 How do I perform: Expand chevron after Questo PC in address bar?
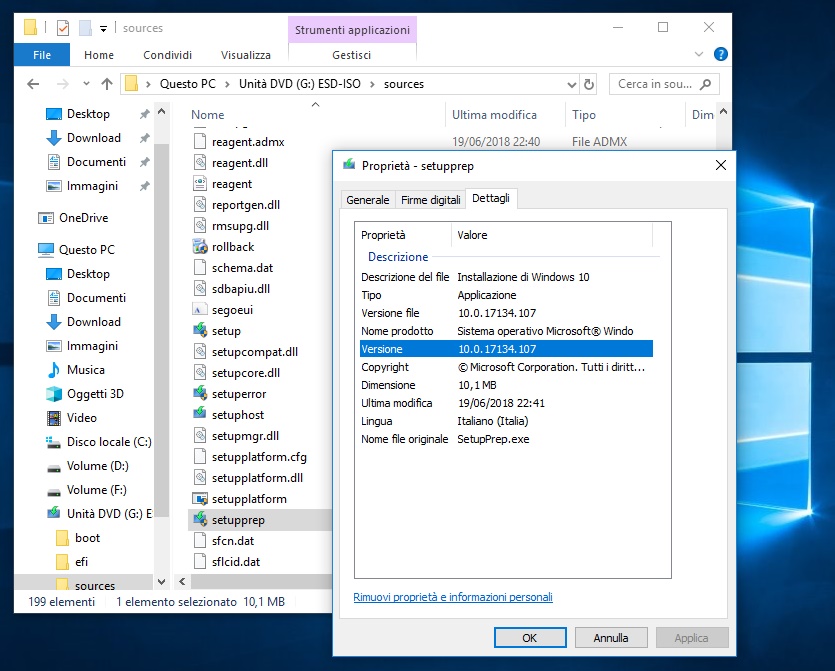click(x=227, y=84)
